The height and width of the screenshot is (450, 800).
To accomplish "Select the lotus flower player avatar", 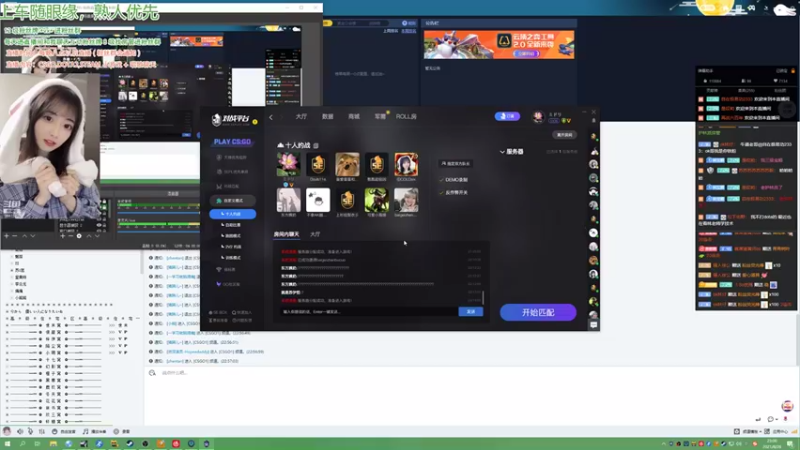I will click(288, 164).
